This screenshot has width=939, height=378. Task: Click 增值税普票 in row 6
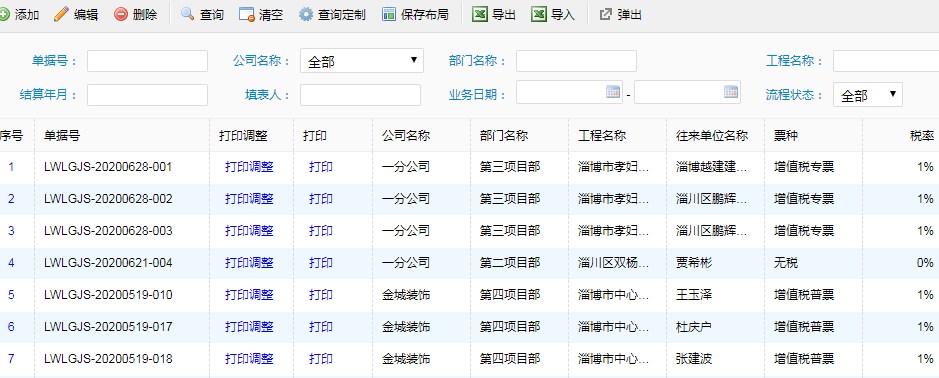coord(804,326)
